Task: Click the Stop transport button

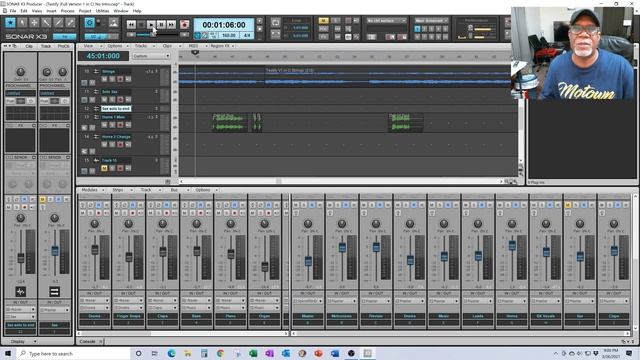Action: [141, 24]
